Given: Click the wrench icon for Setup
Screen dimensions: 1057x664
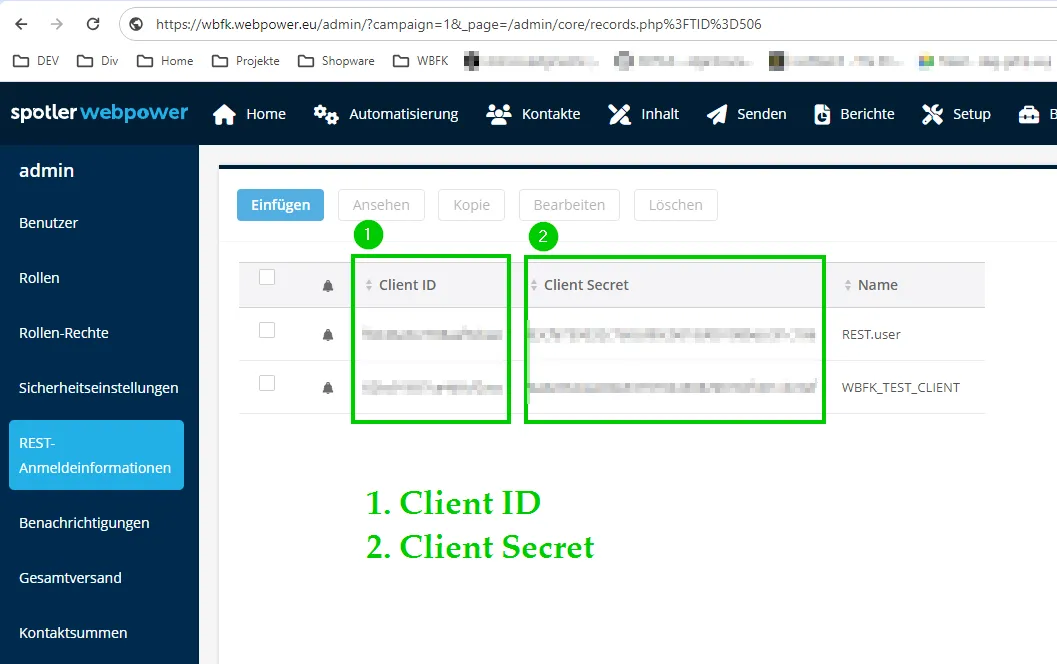Looking at the screenshot, I should [932, 115].
